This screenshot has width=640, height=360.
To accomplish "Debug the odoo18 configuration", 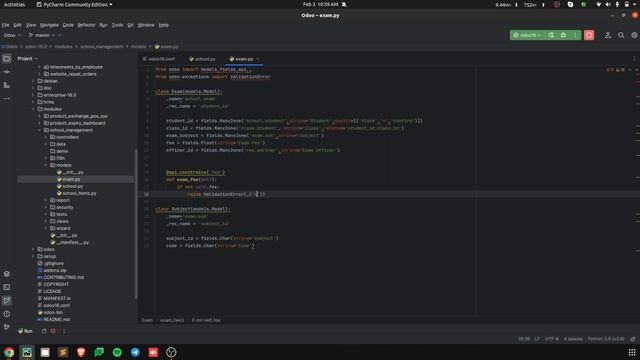I will pyautogui.click(x=563, y=35).
